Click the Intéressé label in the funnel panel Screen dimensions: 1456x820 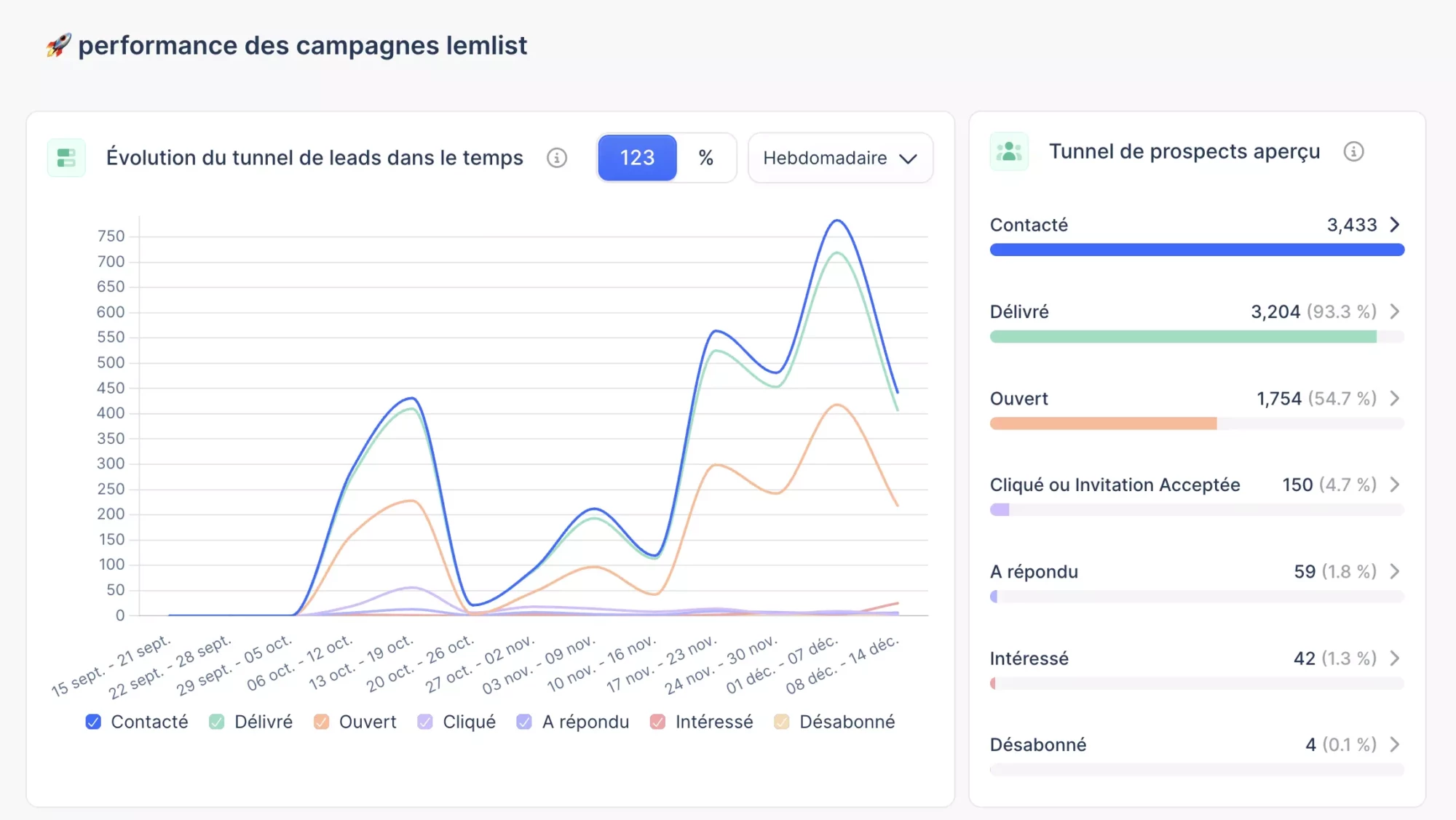click(1029, 658)
